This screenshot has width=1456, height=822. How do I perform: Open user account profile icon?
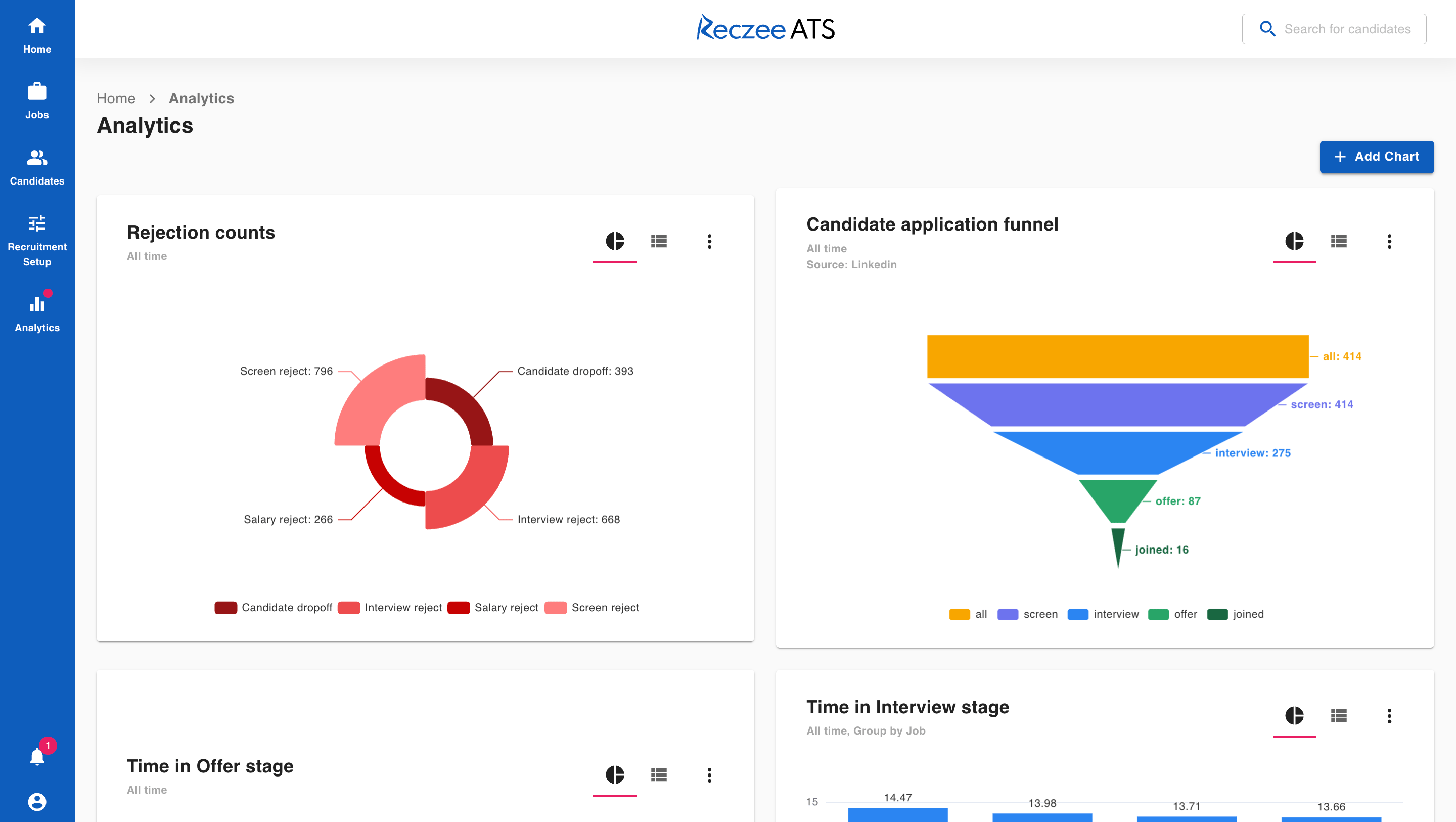point(37,802)
